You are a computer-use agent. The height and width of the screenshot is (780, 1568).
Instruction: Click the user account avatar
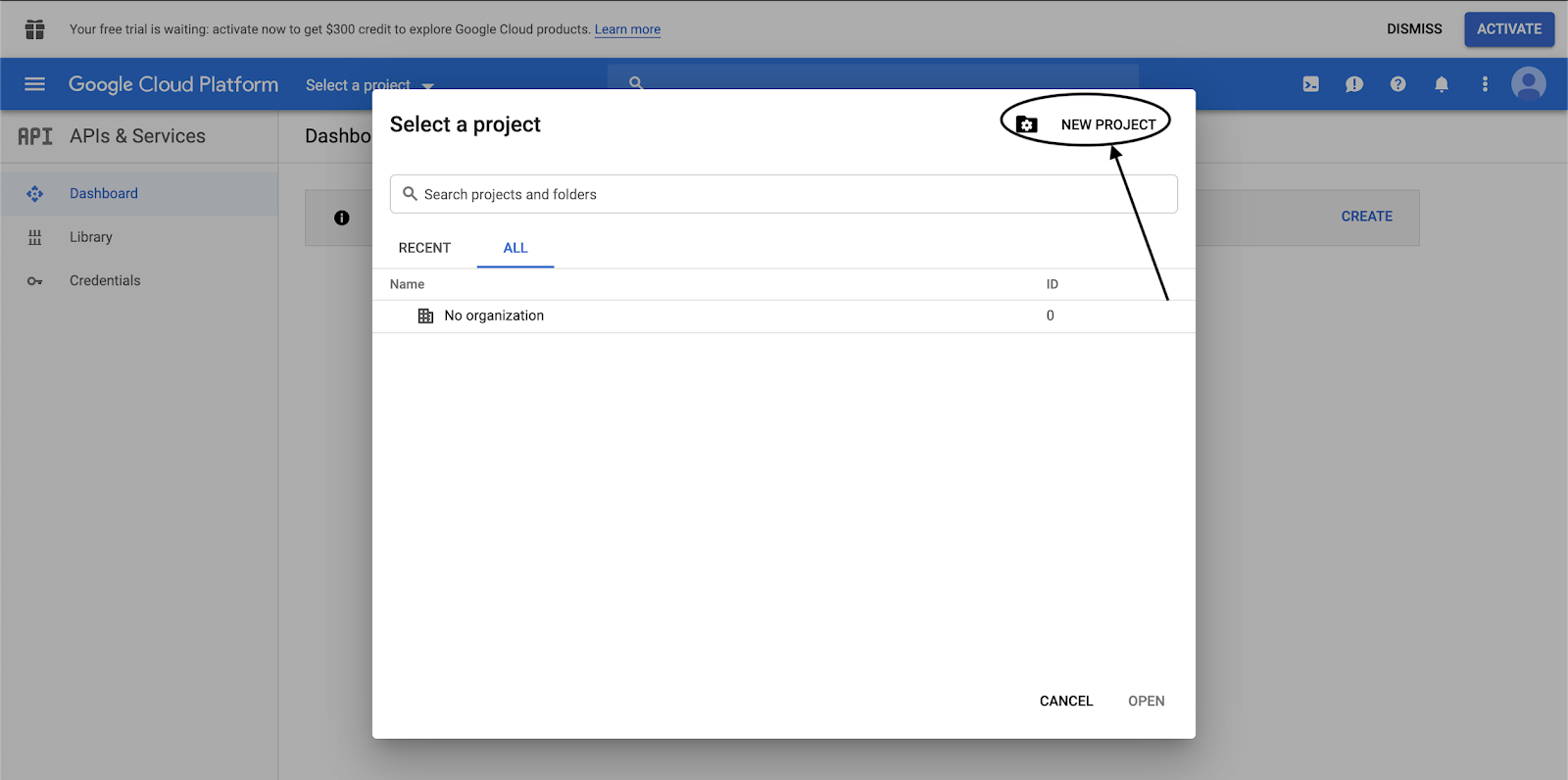tap(1528, 84)
